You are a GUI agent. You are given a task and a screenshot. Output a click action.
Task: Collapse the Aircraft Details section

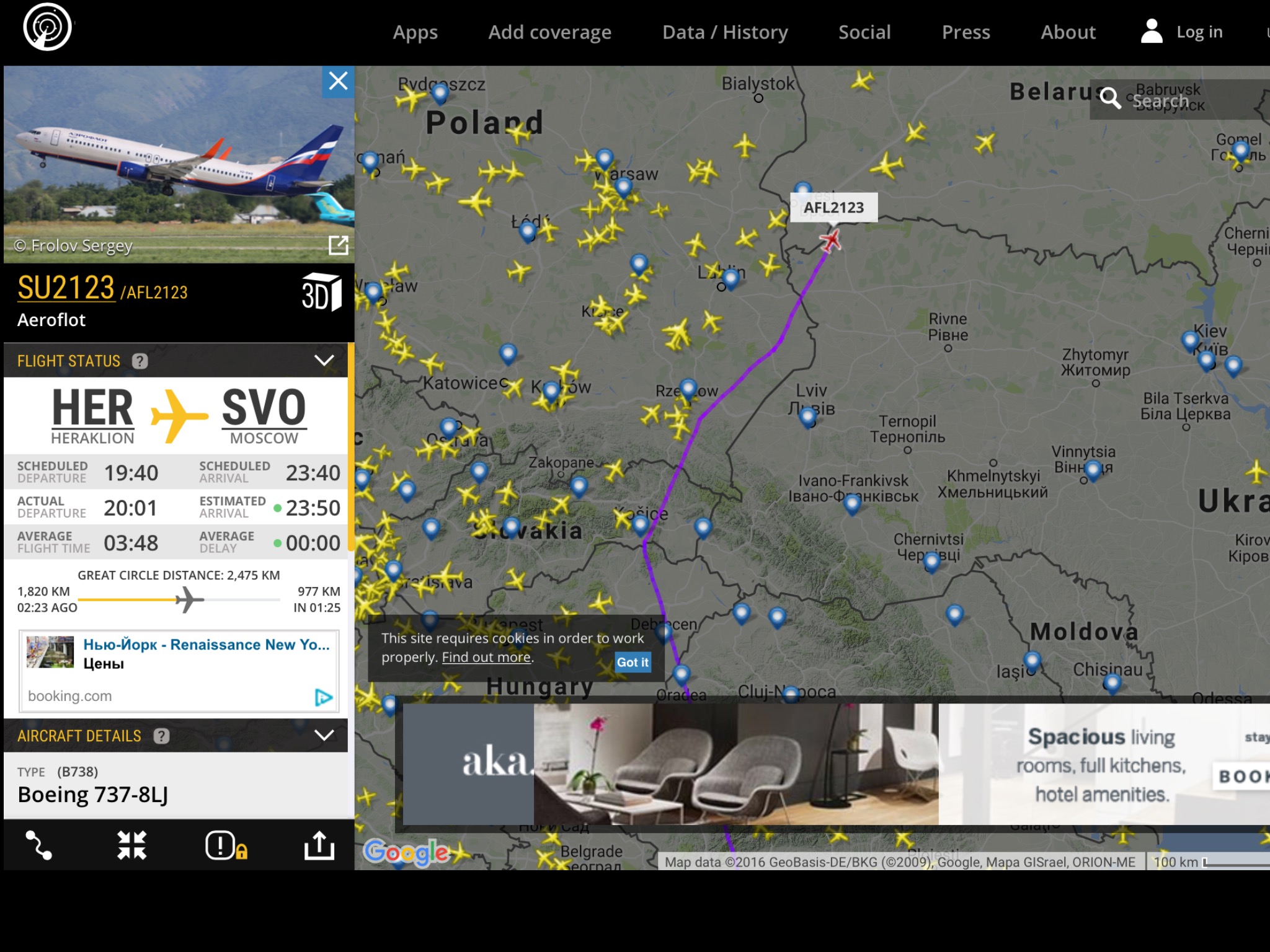coord(324,736)
